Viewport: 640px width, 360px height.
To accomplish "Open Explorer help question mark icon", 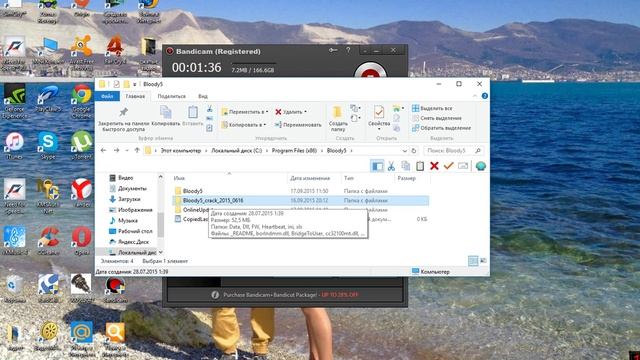I will [x=484, y=96].
